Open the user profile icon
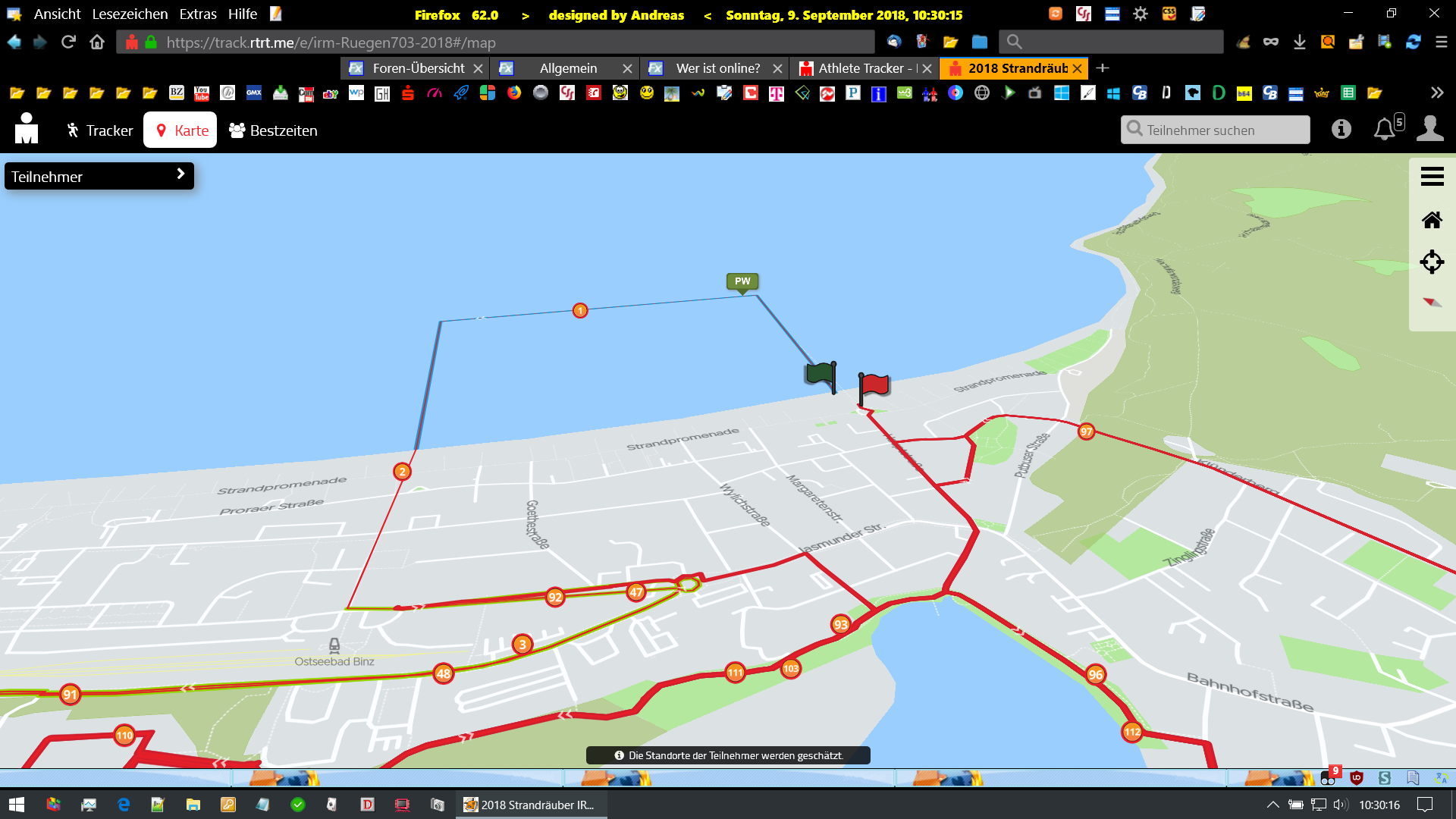The image size is (1456, 819). 1429,129
